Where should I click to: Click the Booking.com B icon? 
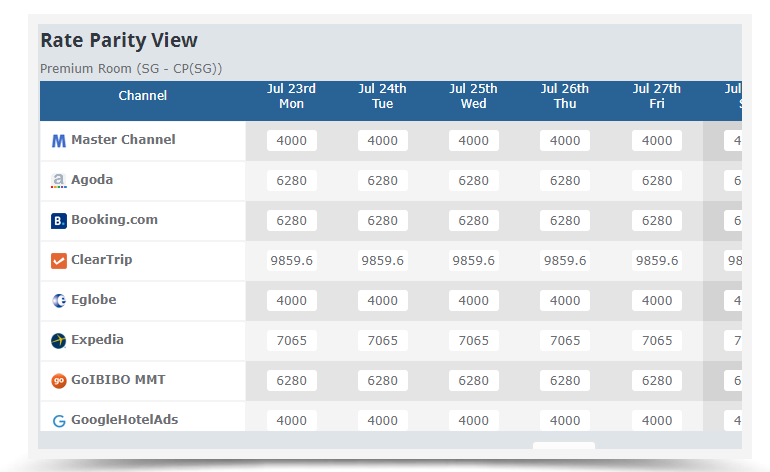tap(58, 221)
